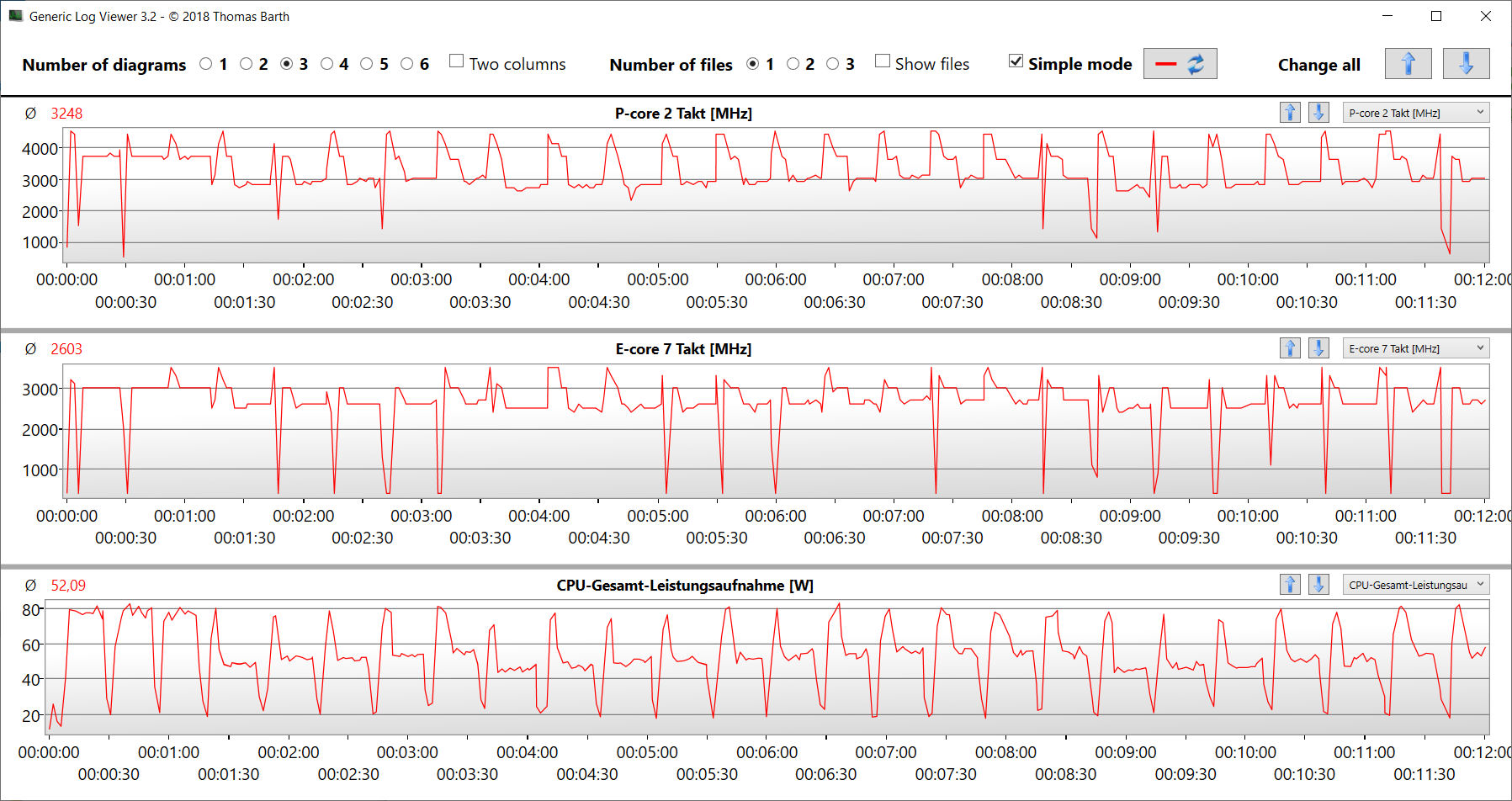The height and width of the screenshot is (801, 1512).
Task: Click the P-core 2 average value 3248
Action: click(66, 114)
